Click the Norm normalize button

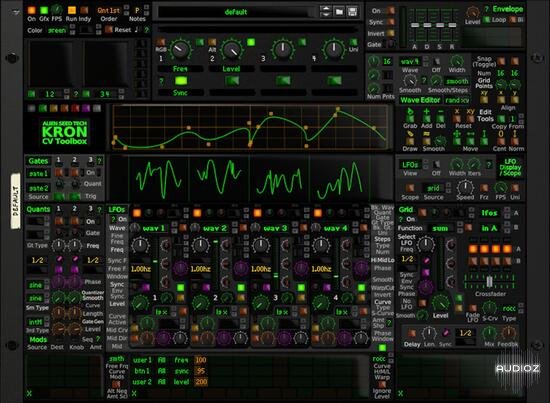pos(515,141)
